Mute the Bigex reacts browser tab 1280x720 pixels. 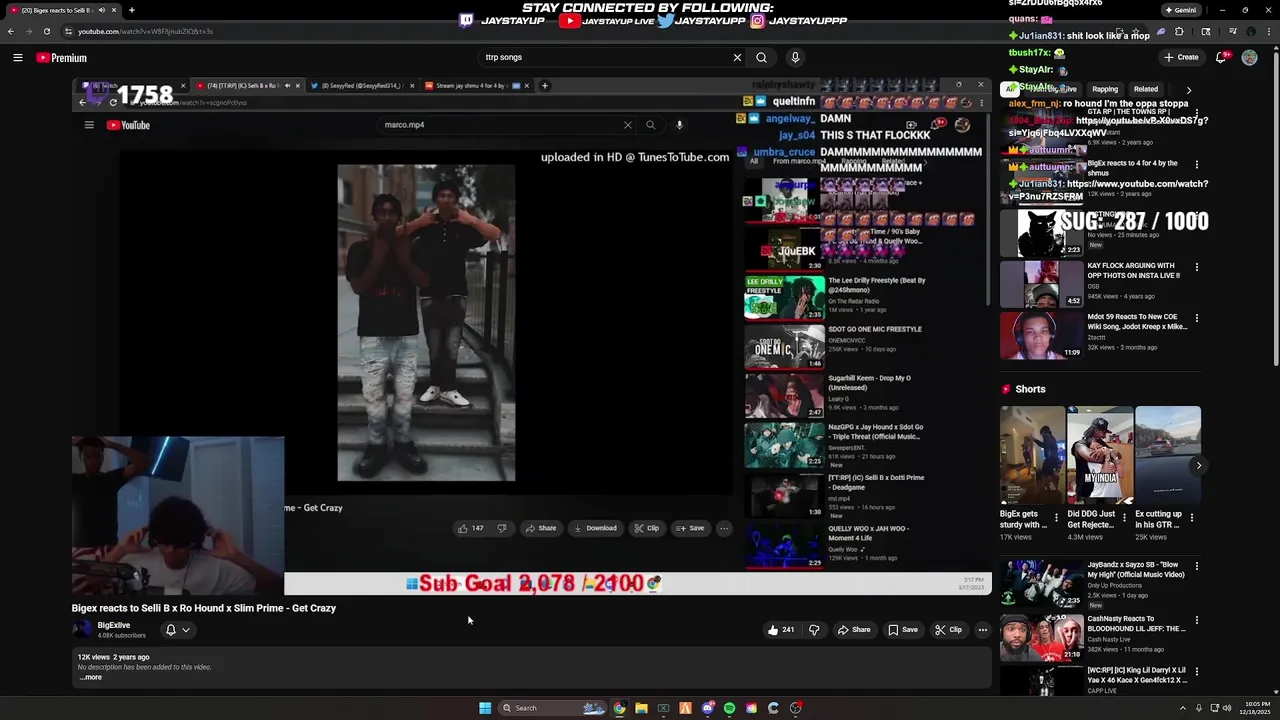click(x=101, y=10)
